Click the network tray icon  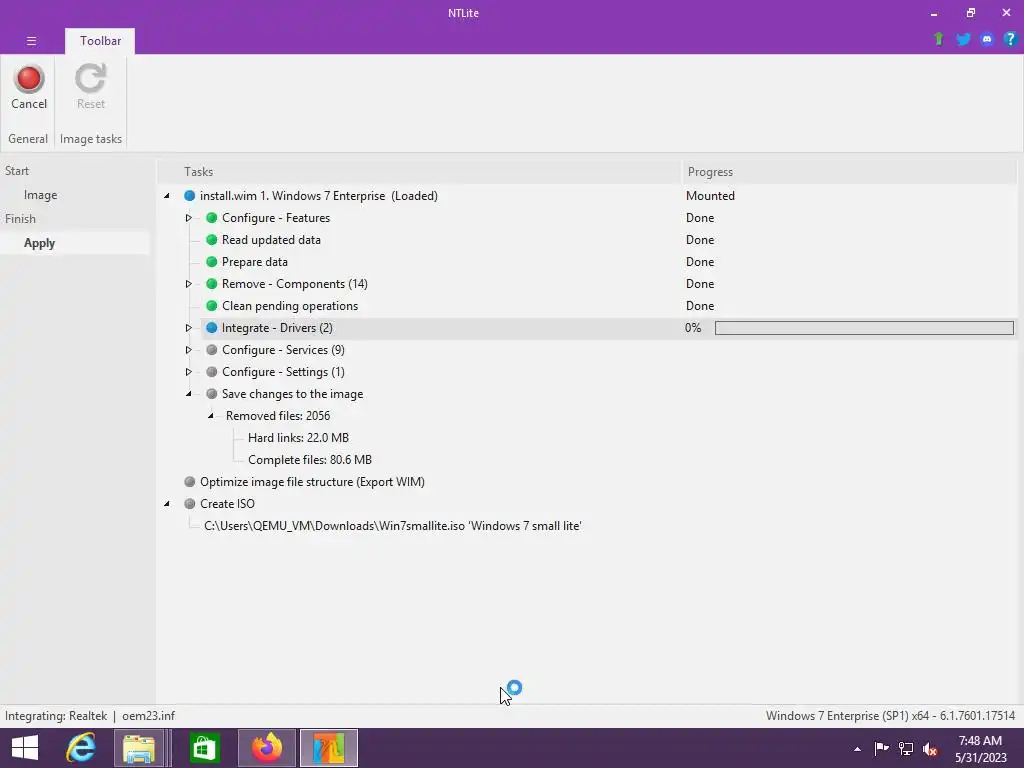pos(906,749)
